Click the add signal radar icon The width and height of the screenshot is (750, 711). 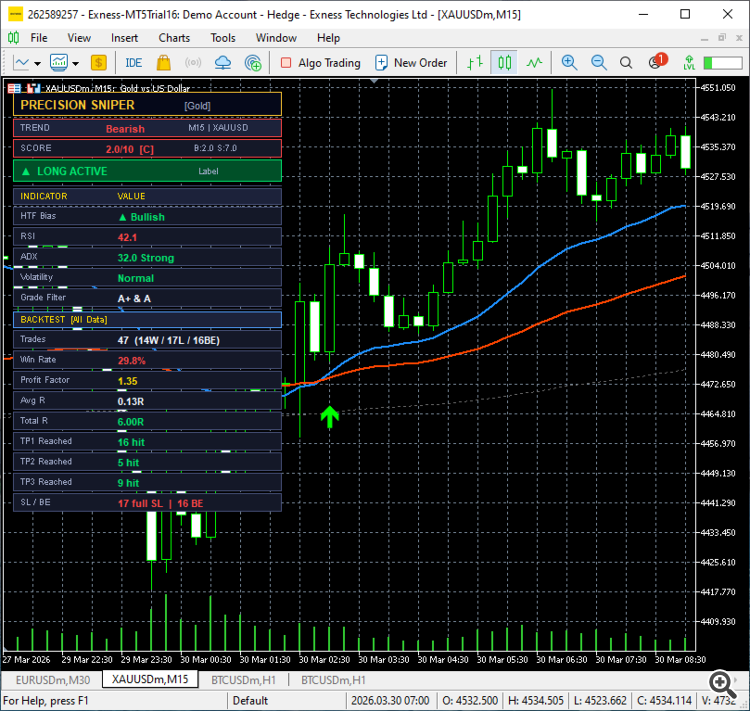pyautogui.click(x=253, y=63)
